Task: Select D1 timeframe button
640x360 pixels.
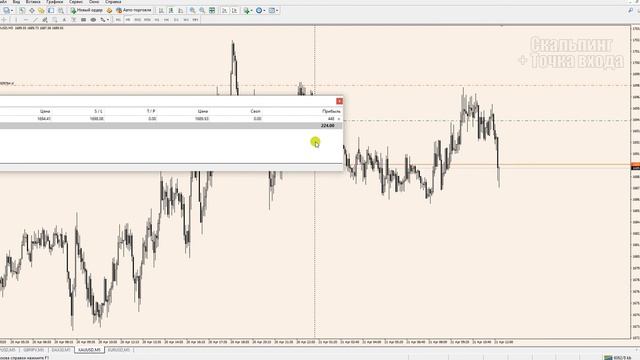Action: [176, 20]
